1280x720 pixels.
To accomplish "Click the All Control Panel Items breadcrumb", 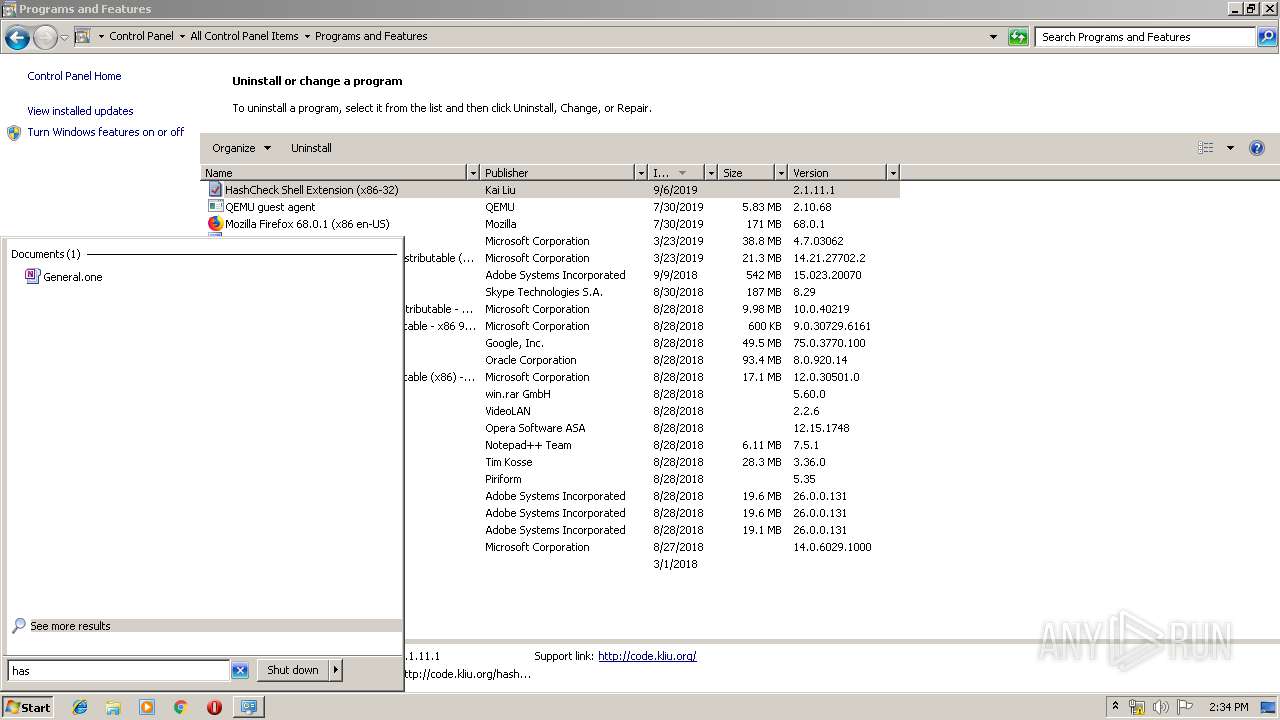I will click(244, 36).
